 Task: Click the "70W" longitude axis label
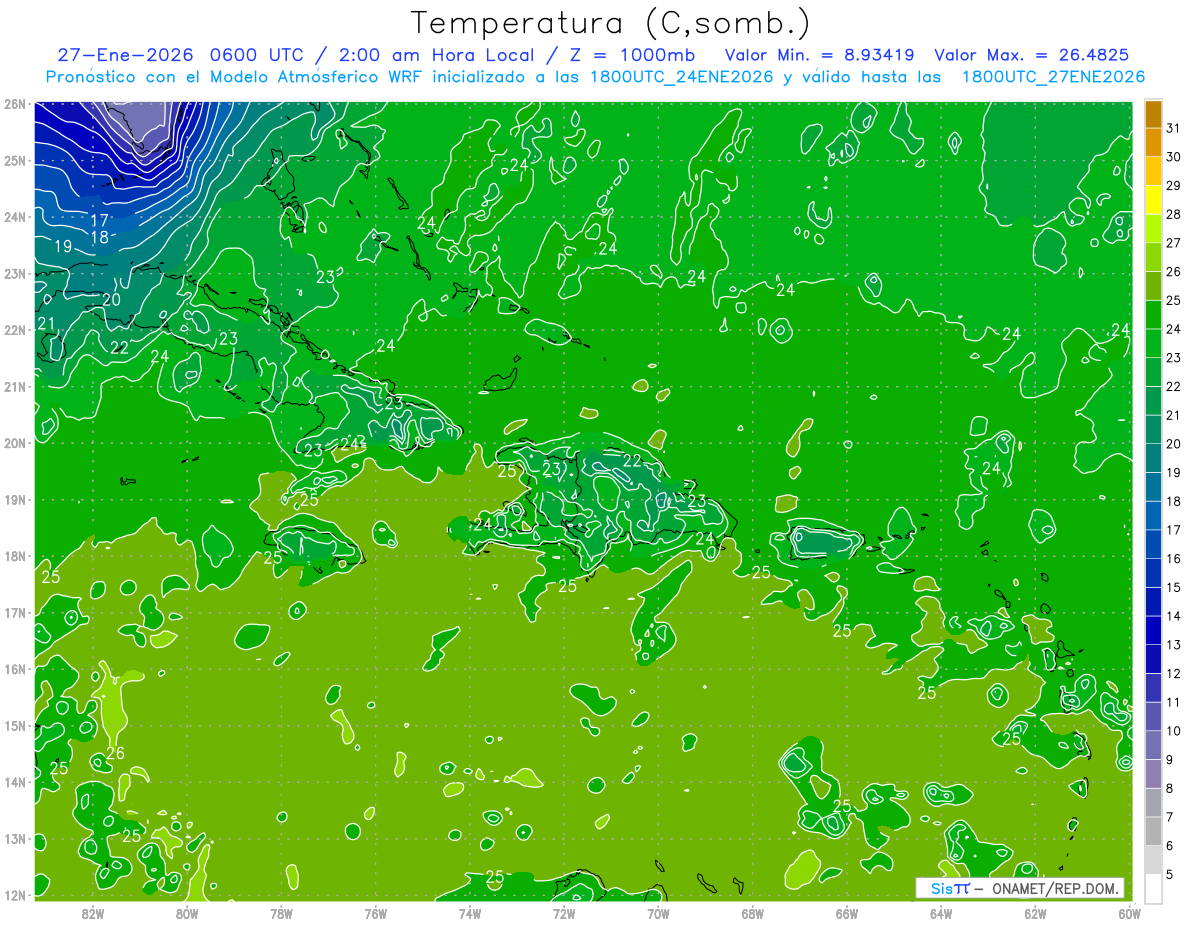pyautogui.click(x=658, y=913)
